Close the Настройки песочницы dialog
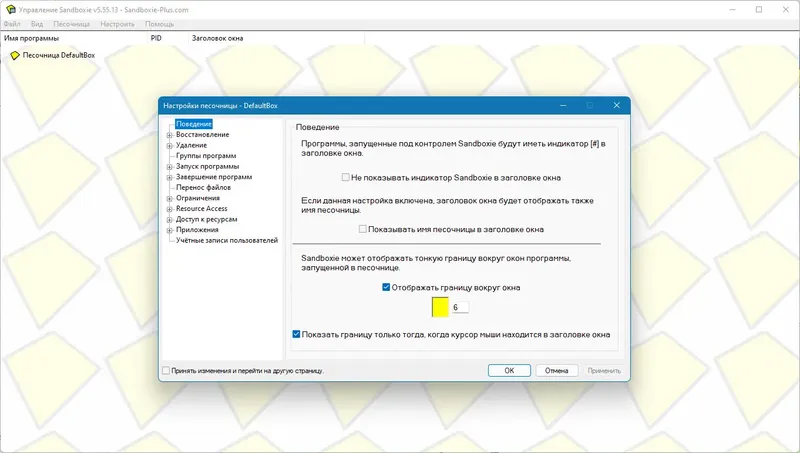 616,105
